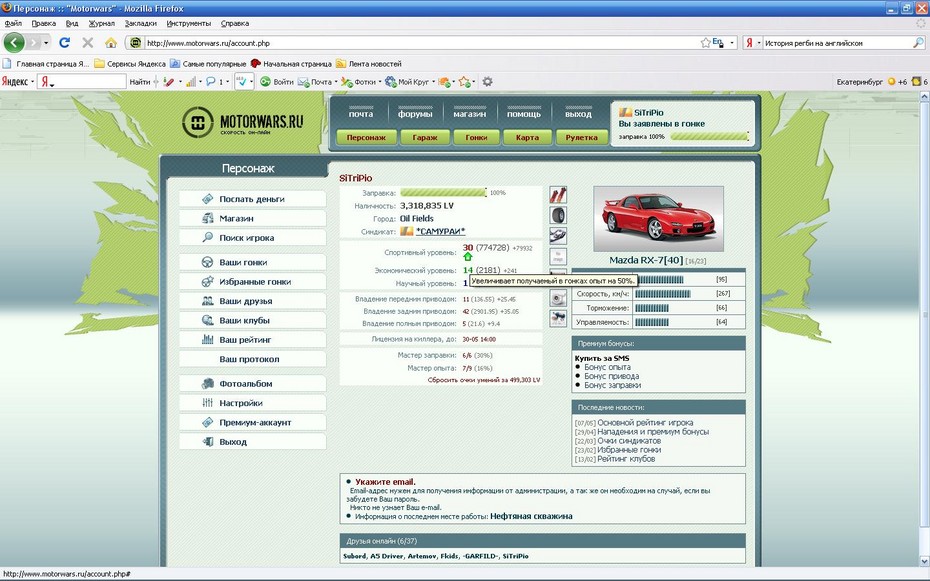Click the syndicate emblem next to *САМУРАИ*
The width and height of the screenshot is (930, 581).
[407, 231]
